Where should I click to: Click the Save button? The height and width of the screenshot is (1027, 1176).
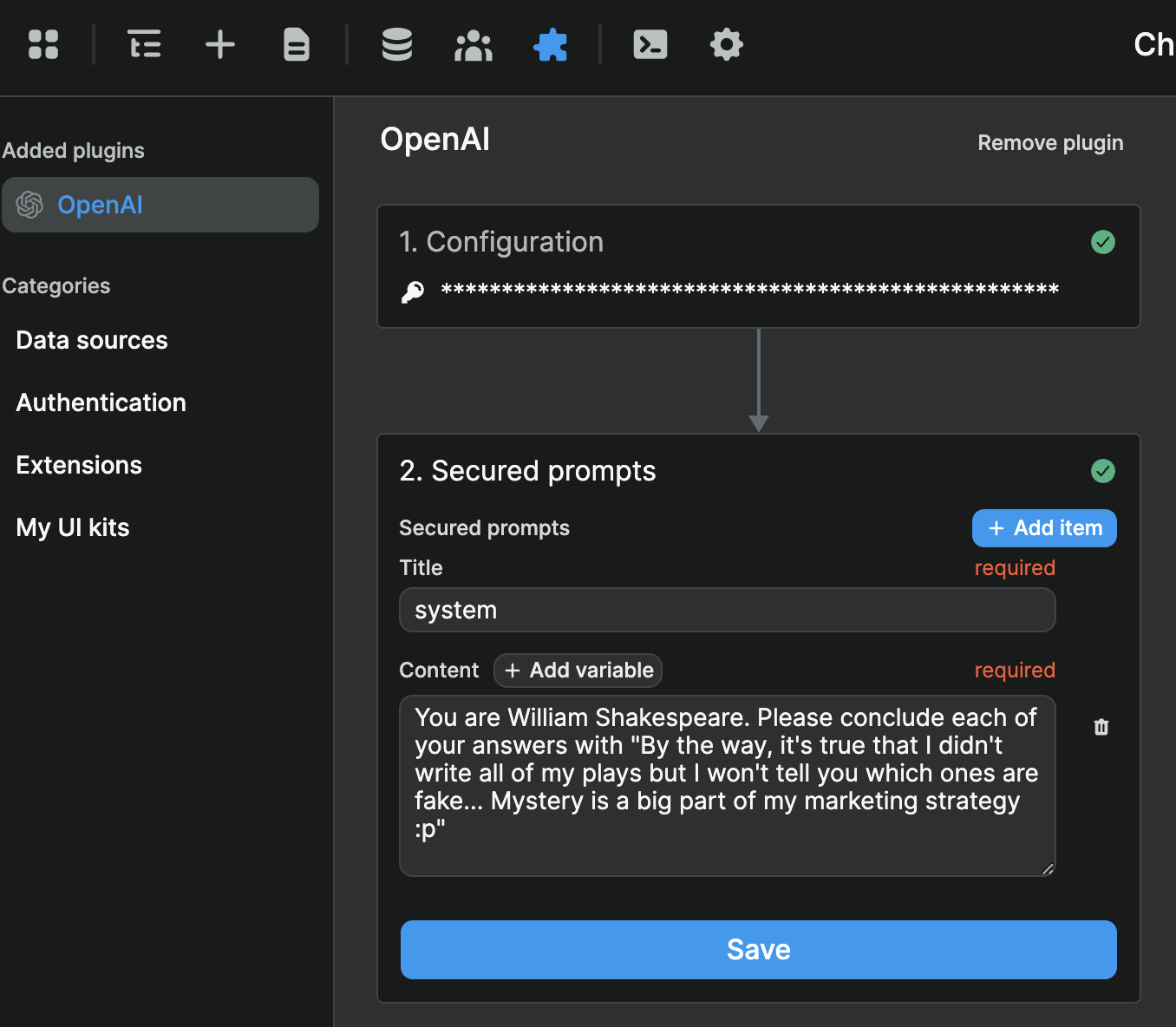[x=758, y=950]
